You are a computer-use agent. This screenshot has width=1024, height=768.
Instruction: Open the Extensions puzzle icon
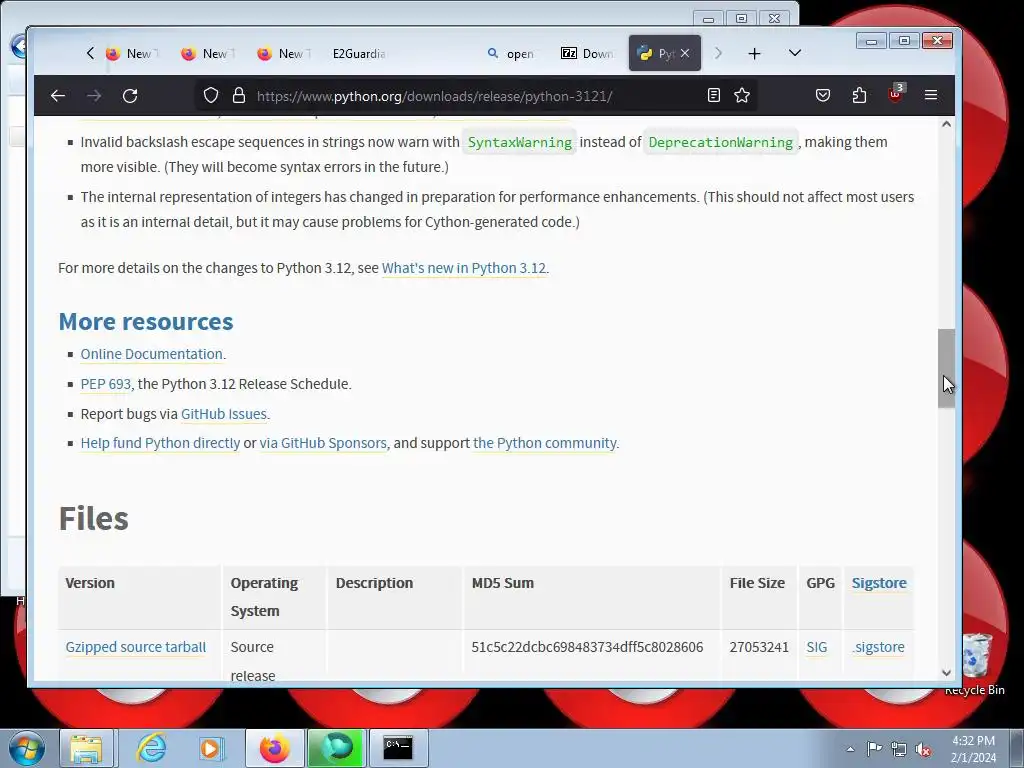pos(859,96)
